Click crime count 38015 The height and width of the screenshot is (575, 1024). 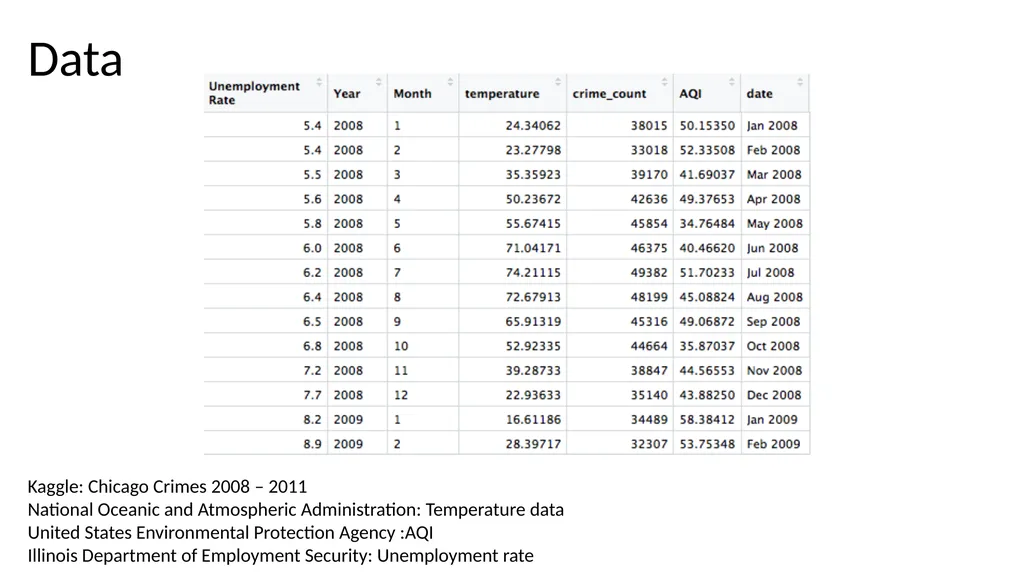(649, 125)
